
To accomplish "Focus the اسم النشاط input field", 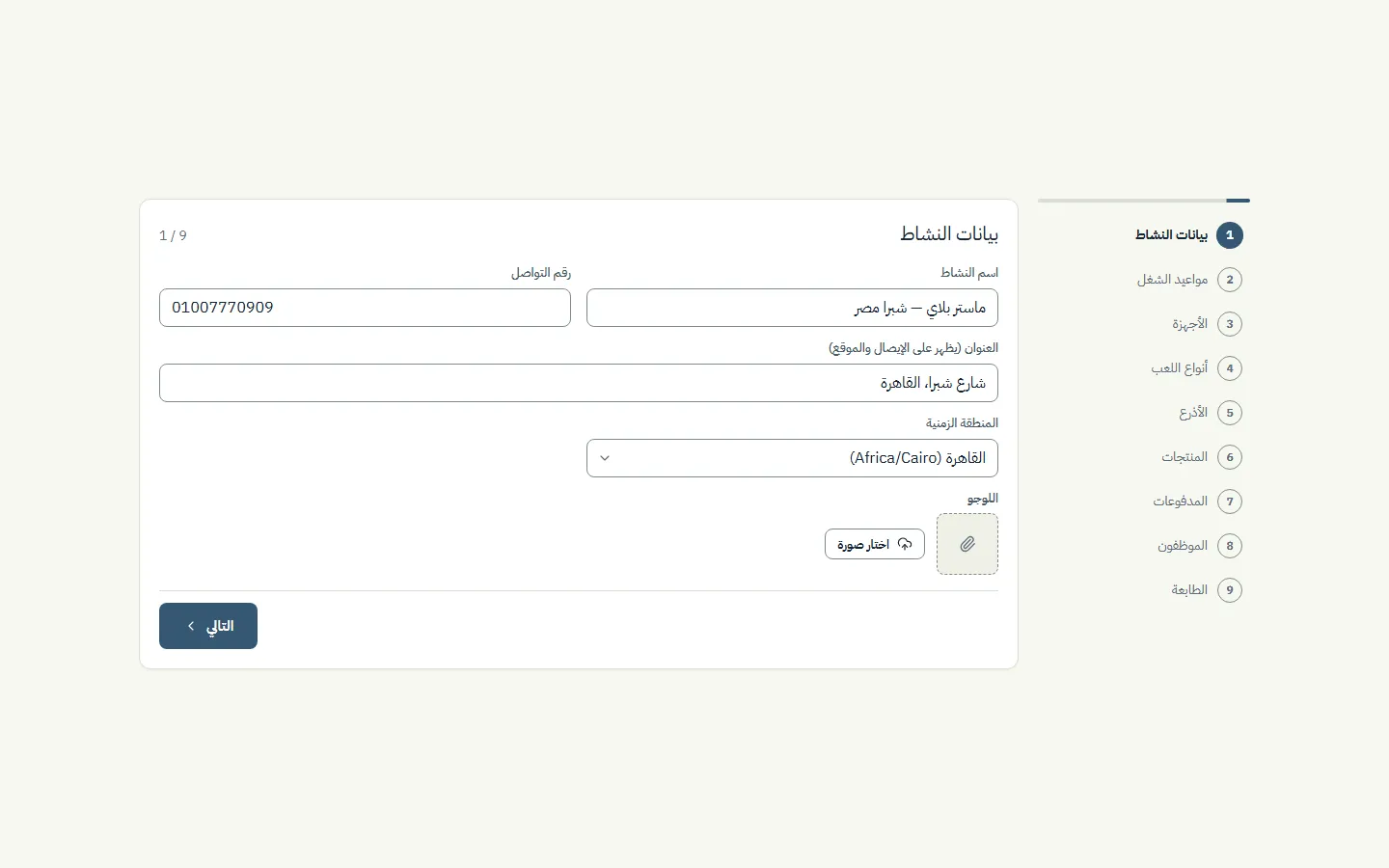I will [x=792, y=308].
